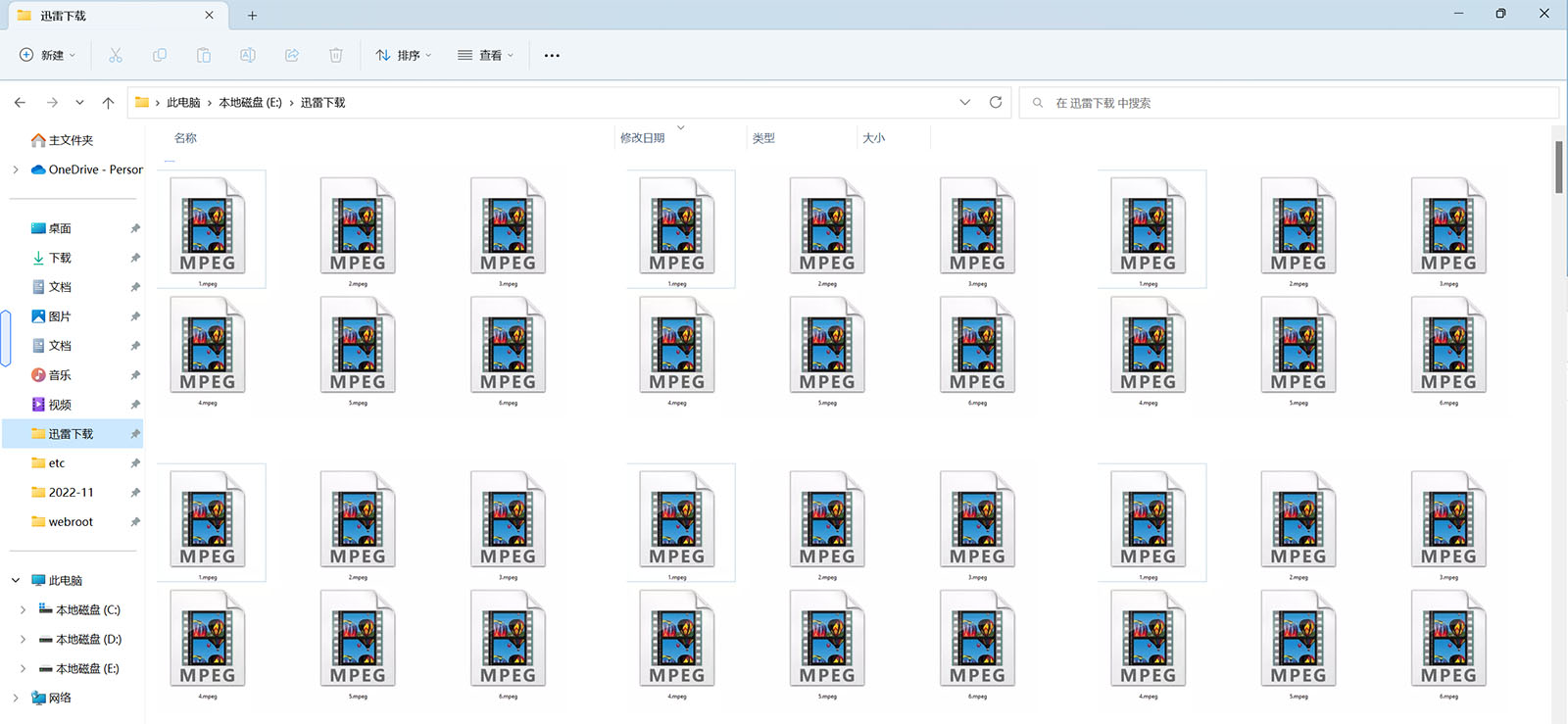The height and width of the screenshot is (724, 1568).
Task: Sort by the 类型 column header
Action: (x=763, y=138)
